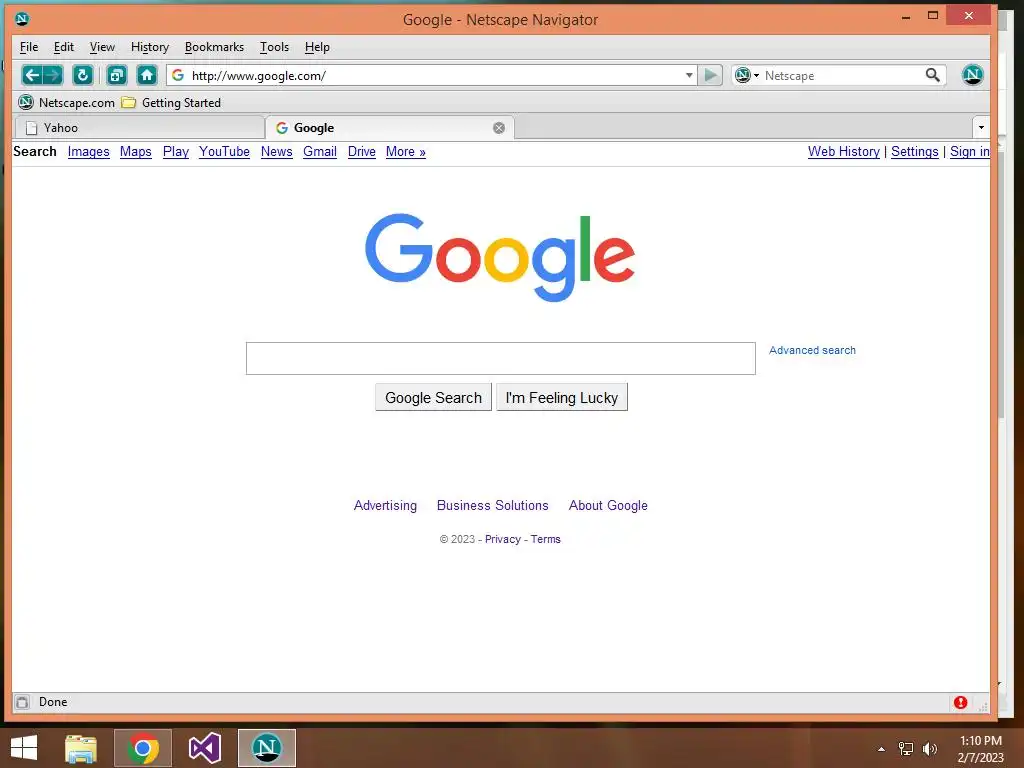Open the Drive link

pyautogui.click(x=361, y=152)
